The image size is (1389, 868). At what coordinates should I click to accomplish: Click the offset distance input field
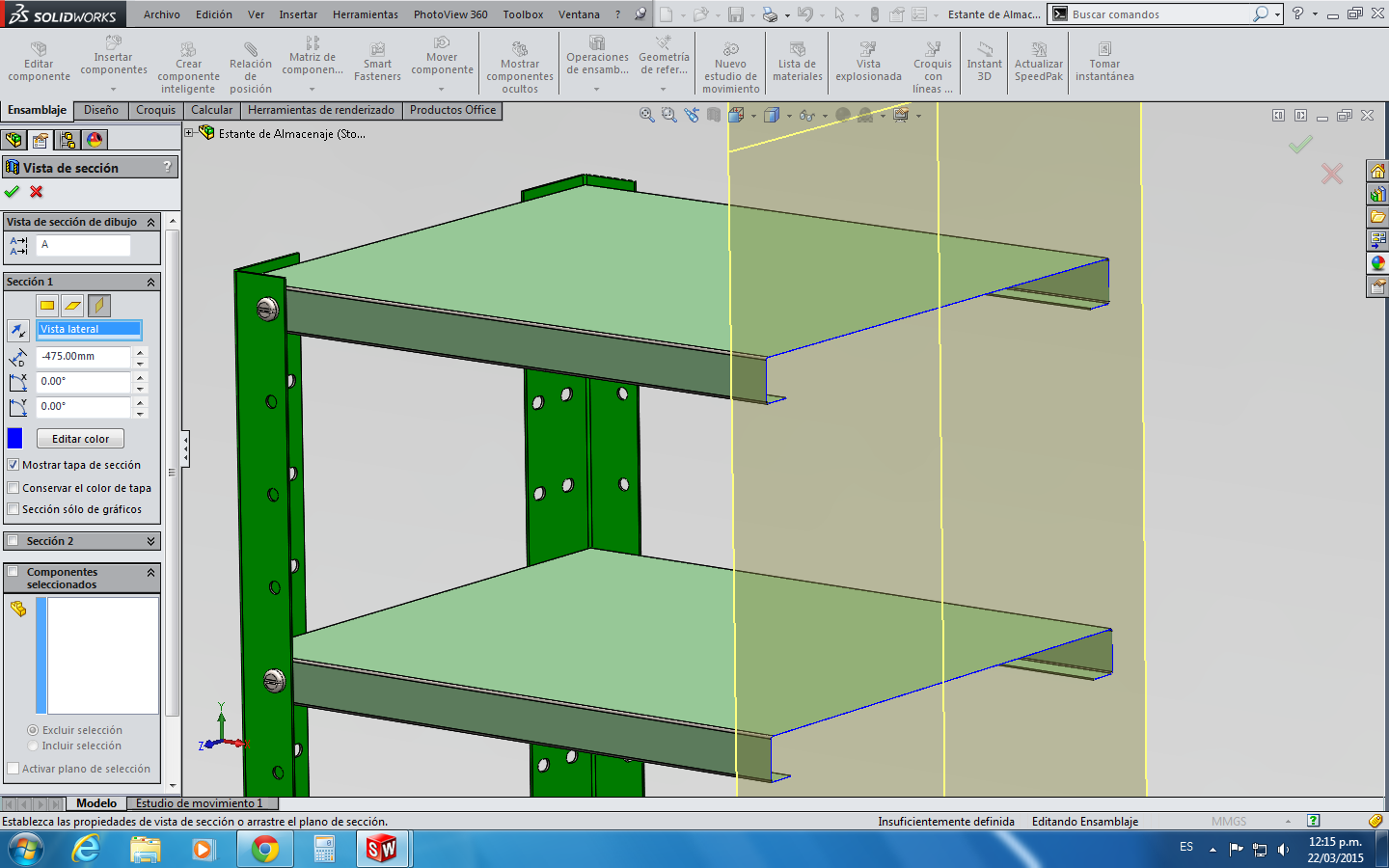tap(84, 357)
